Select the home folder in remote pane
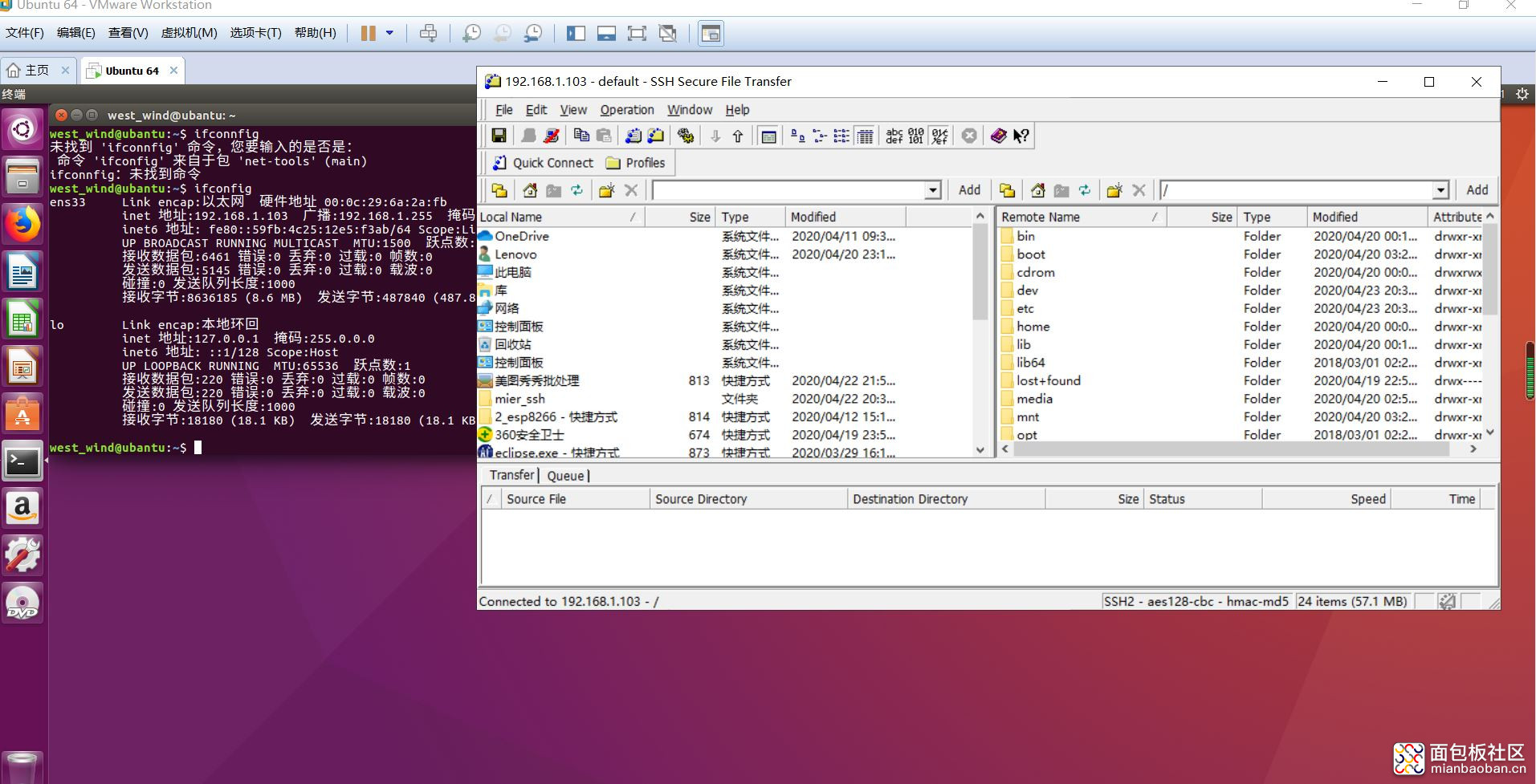 (1033, 327)
